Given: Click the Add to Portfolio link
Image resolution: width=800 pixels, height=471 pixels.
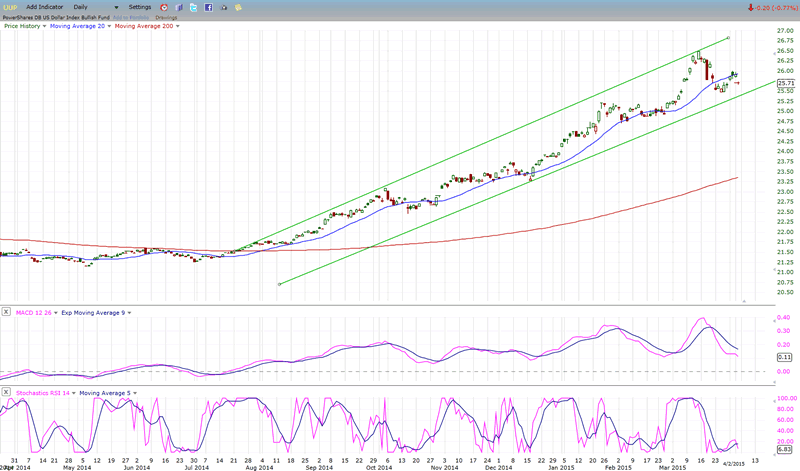Looking at the screenshot, I should (x=130, y=17).
